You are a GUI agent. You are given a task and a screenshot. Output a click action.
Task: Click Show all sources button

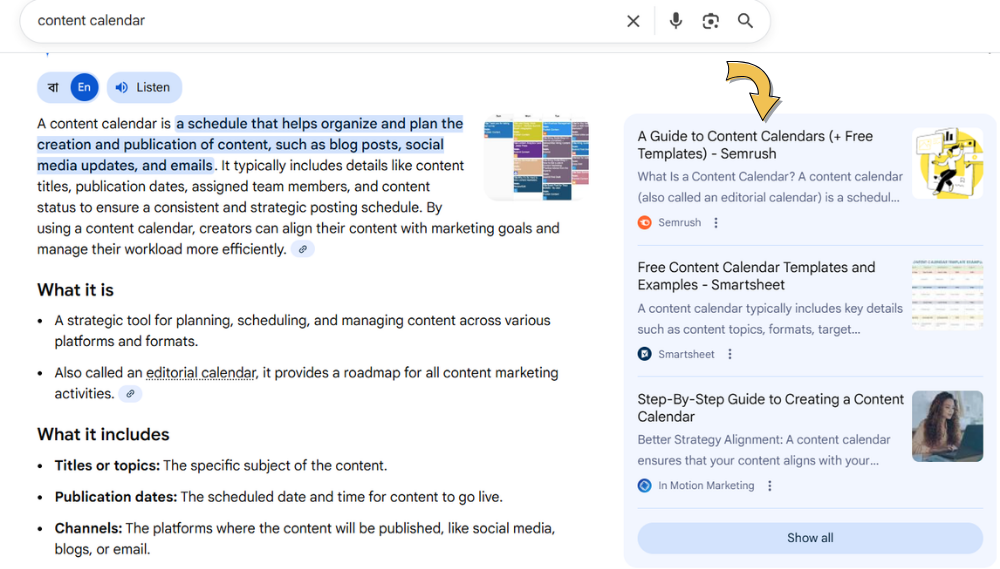coord(810,538)
